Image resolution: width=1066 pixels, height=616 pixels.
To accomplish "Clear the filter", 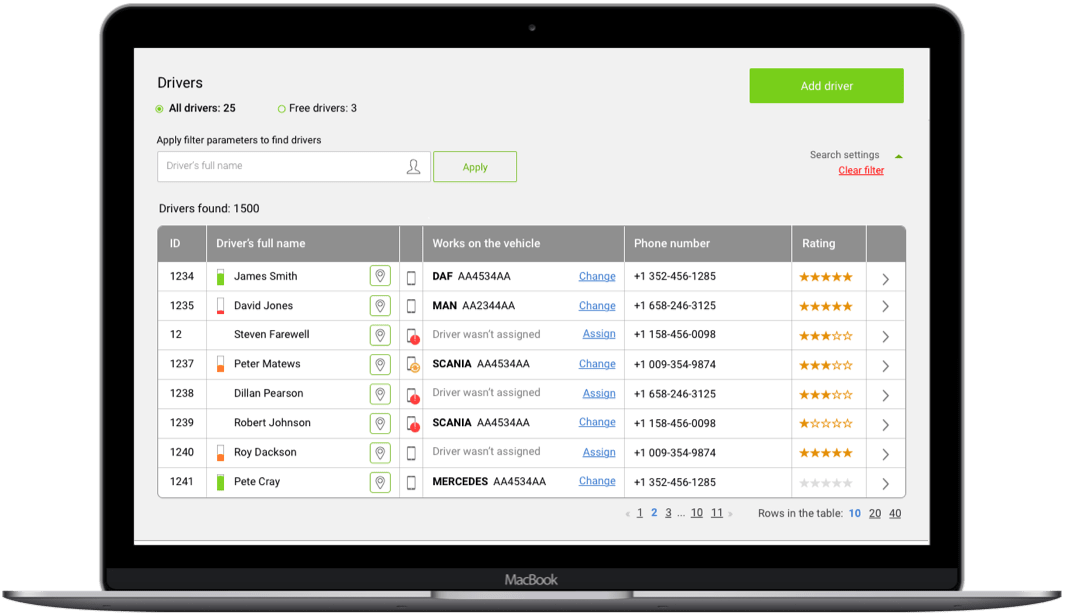I will 861,171.
